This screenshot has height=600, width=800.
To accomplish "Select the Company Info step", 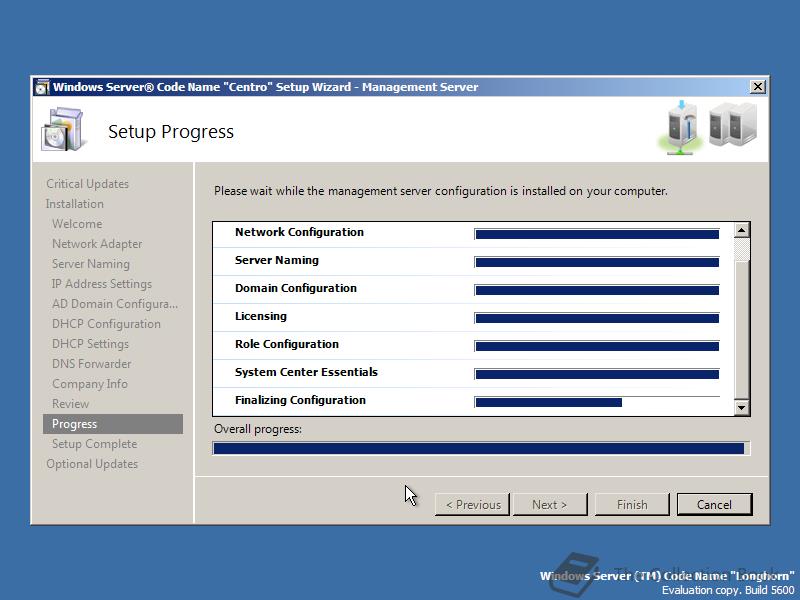I will point(90,384).
